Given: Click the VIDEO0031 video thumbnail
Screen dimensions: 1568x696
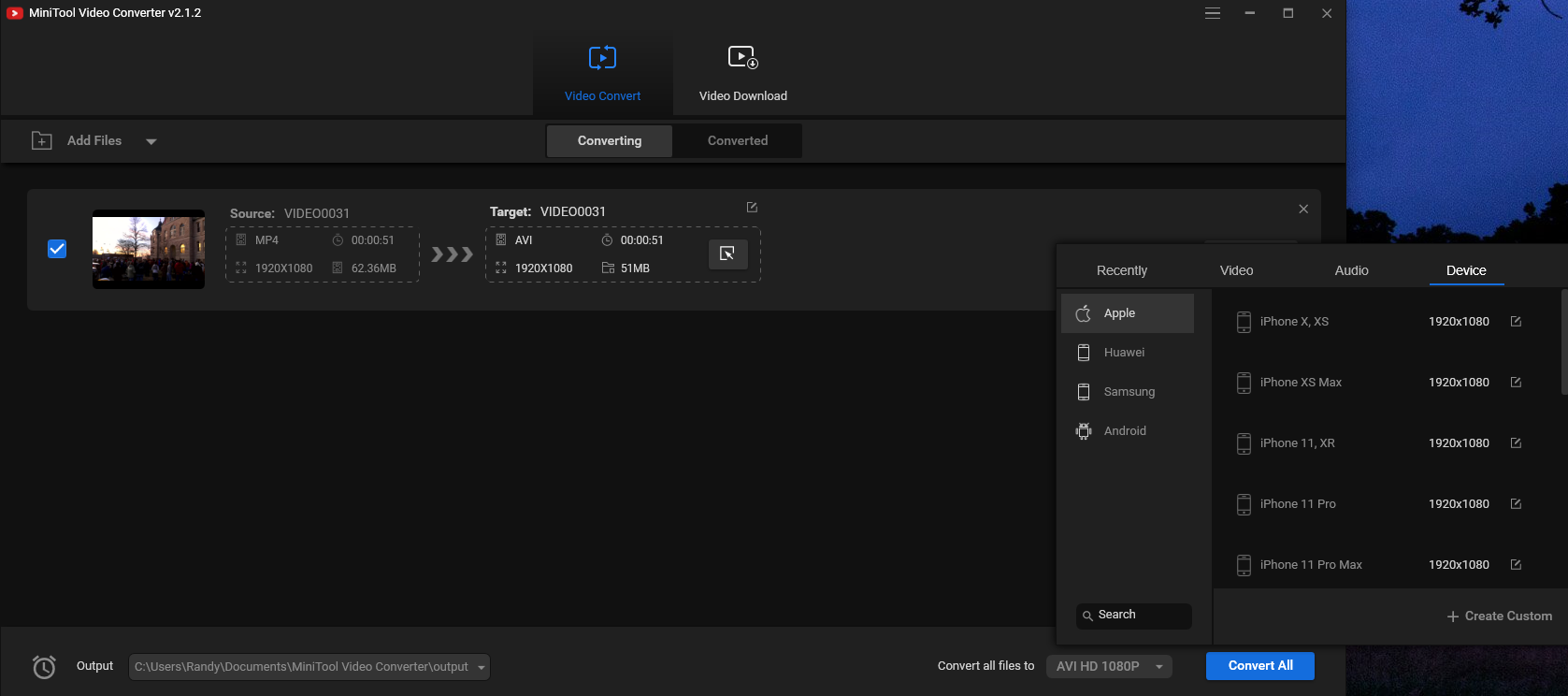Looking at the screenshot, I should 149,249.
